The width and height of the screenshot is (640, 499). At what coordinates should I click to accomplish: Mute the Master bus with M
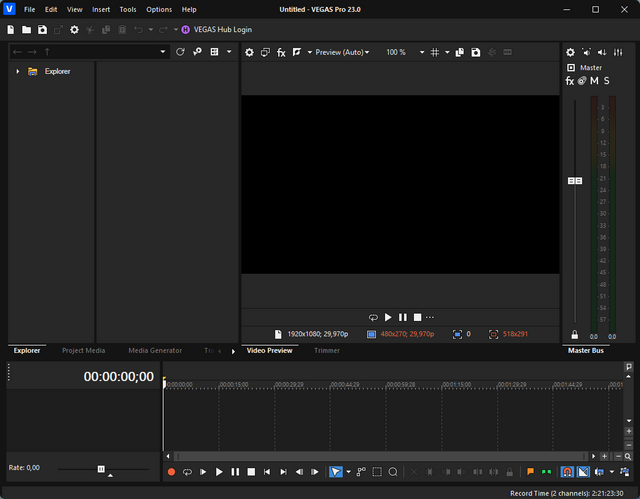(594, 80)
